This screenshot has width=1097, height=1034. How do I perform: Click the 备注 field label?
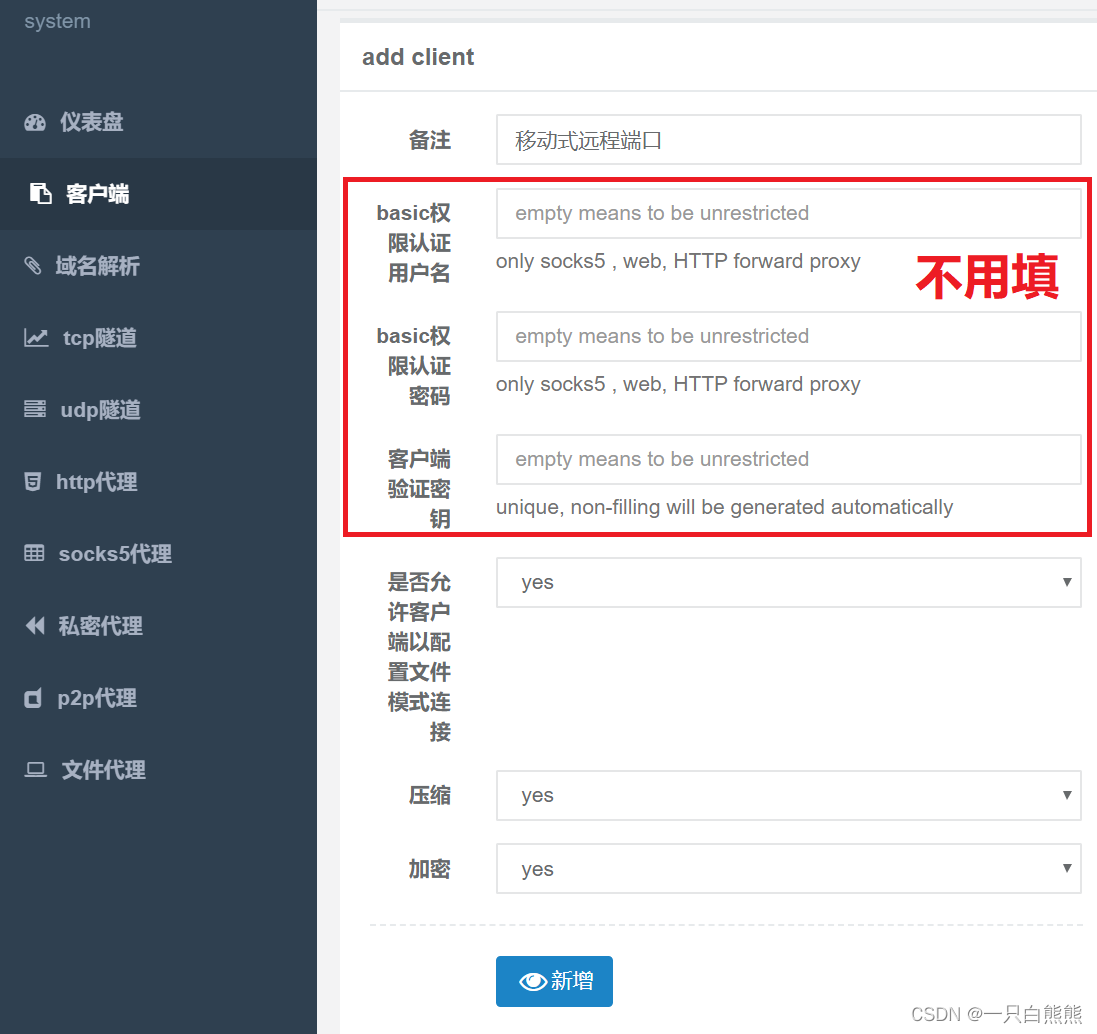(x=430, y=140)
